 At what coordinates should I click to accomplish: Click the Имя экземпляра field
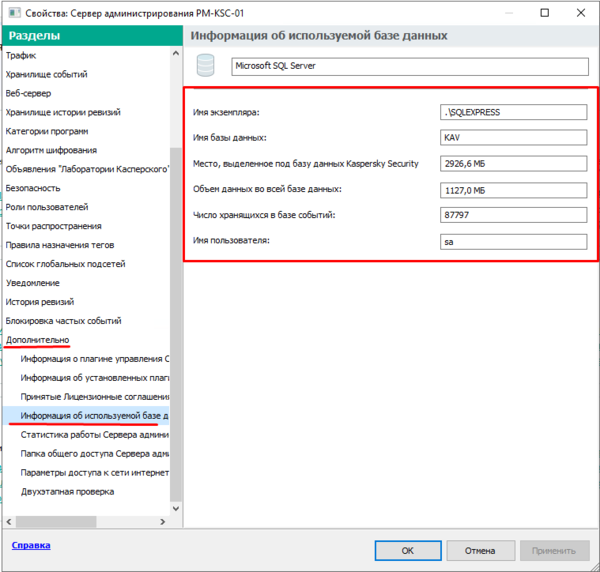click(x=514, y=112)
